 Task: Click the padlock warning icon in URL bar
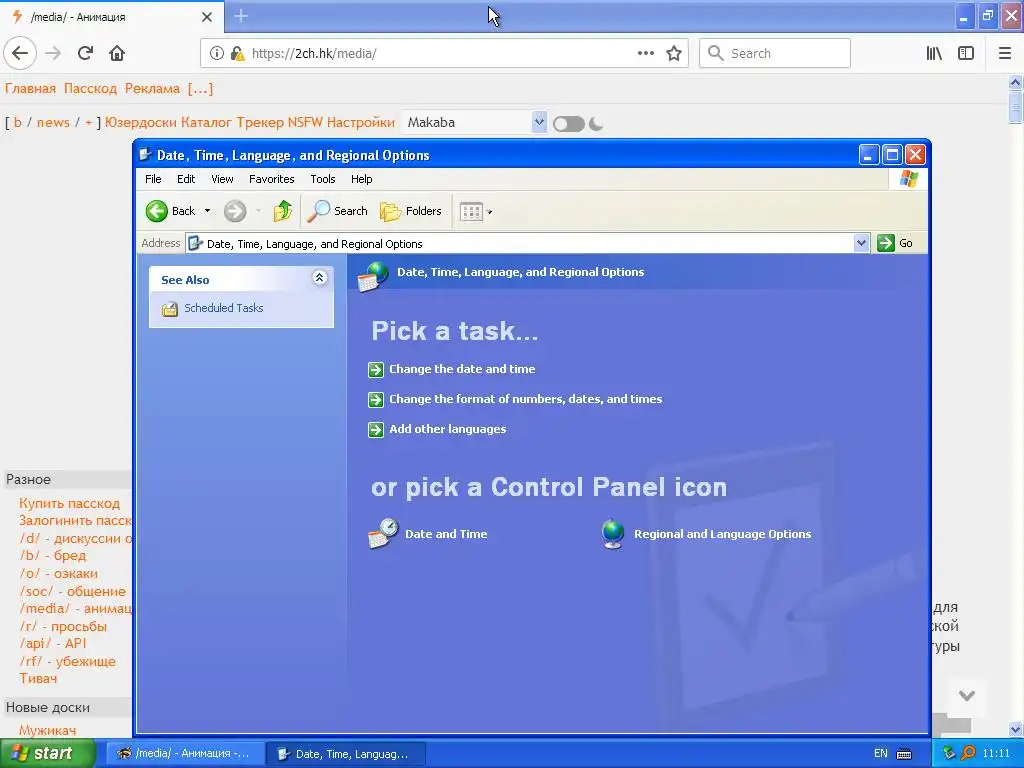(x=238, y=53)
